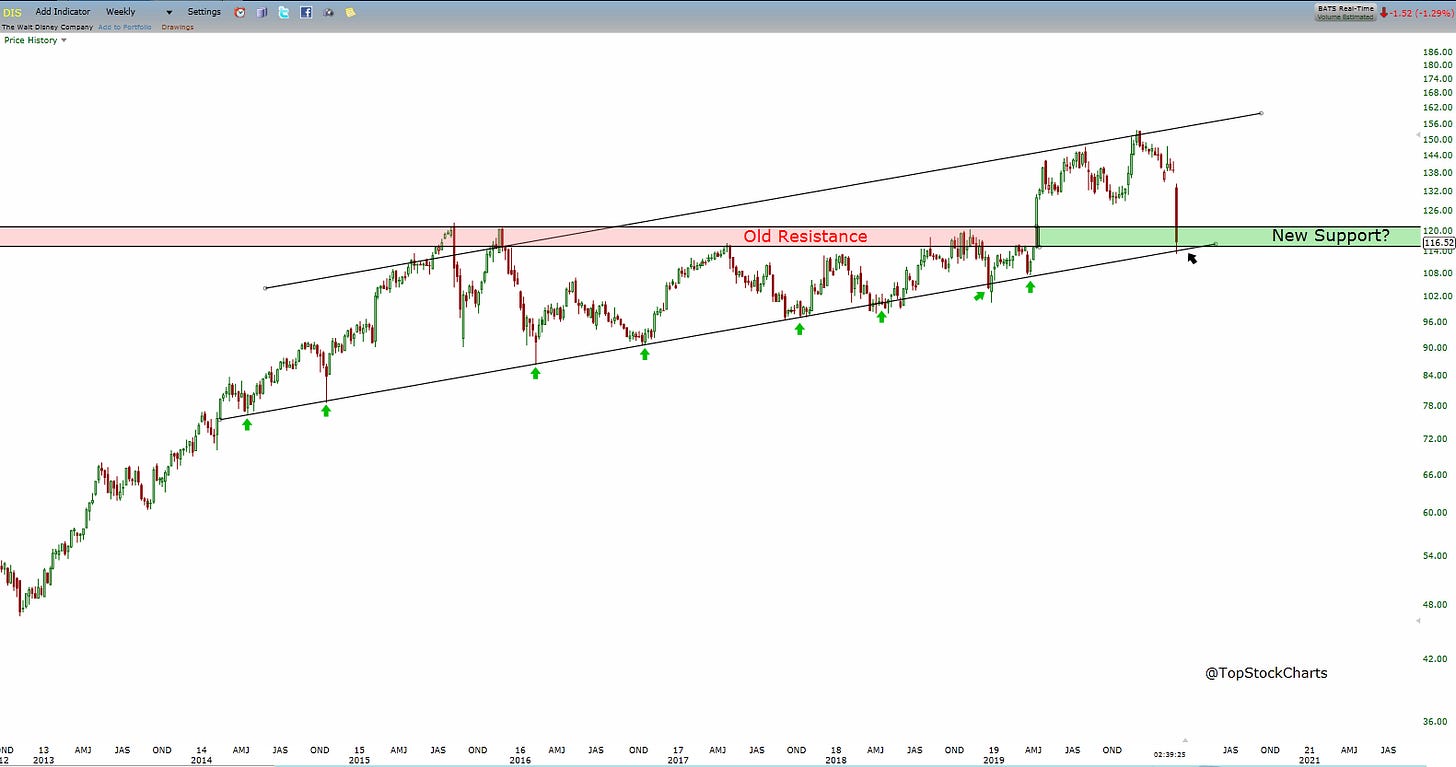Click the 3D box icon in toolbar

262,12
